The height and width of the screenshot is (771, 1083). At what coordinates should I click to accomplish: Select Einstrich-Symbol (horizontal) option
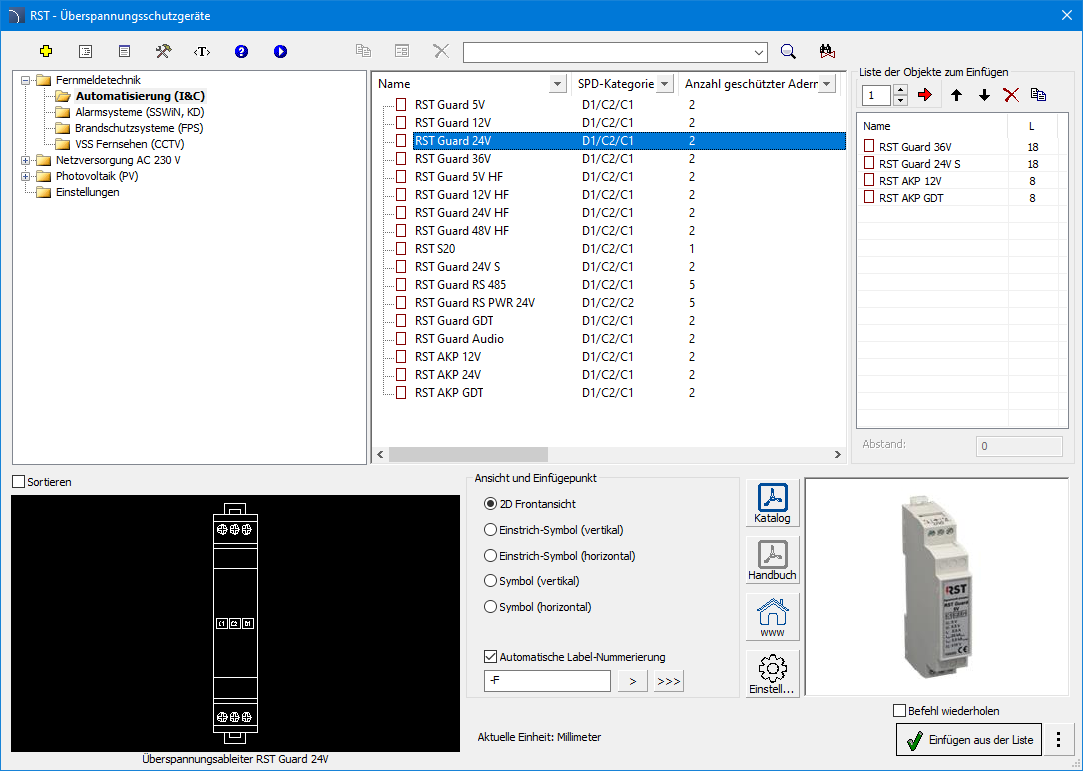tap(490, 555)
